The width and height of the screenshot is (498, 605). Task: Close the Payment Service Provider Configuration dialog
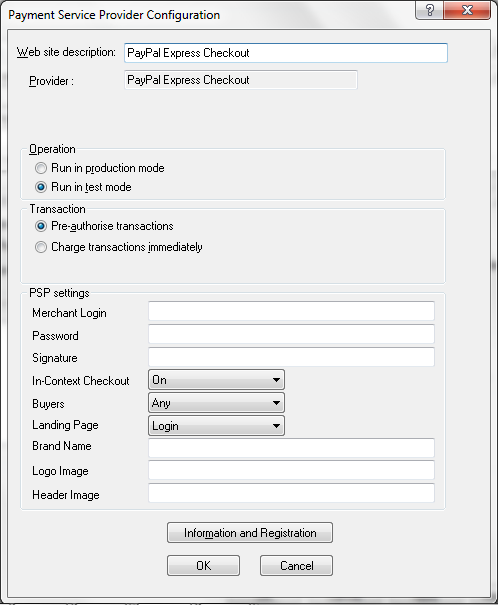point(467,10)
